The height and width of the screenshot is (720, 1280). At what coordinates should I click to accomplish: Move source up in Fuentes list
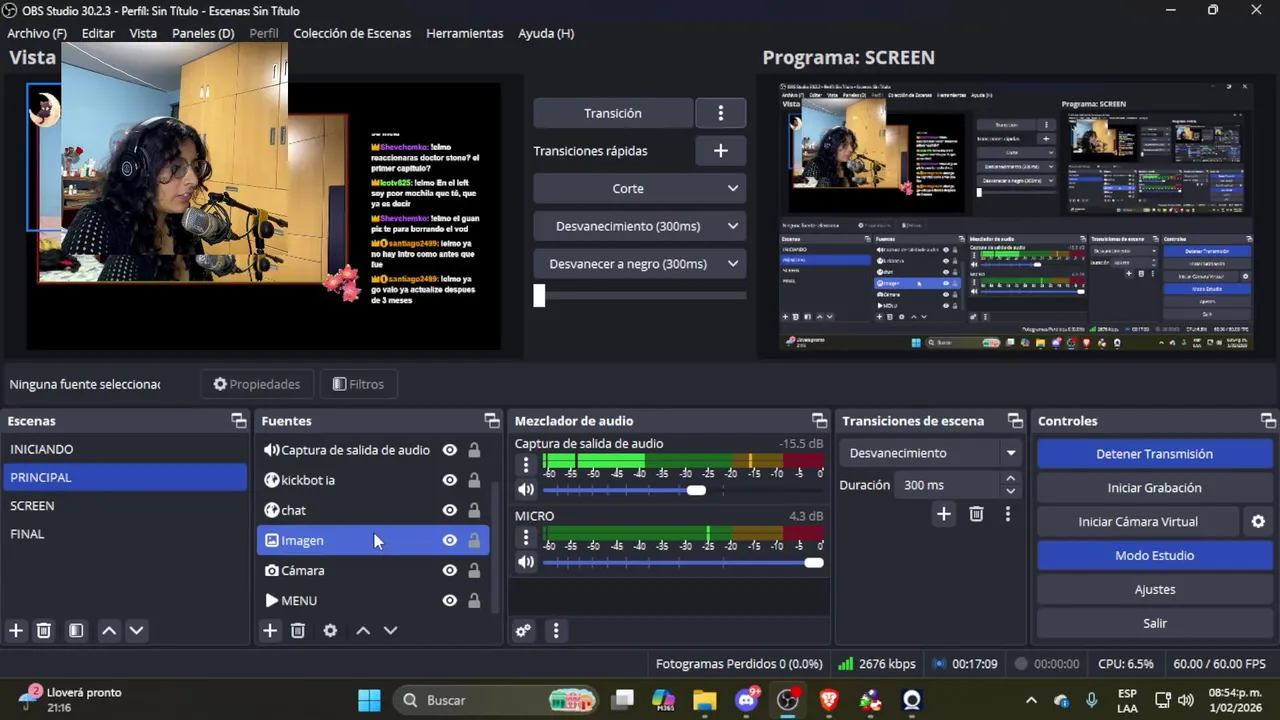point(363,630)
